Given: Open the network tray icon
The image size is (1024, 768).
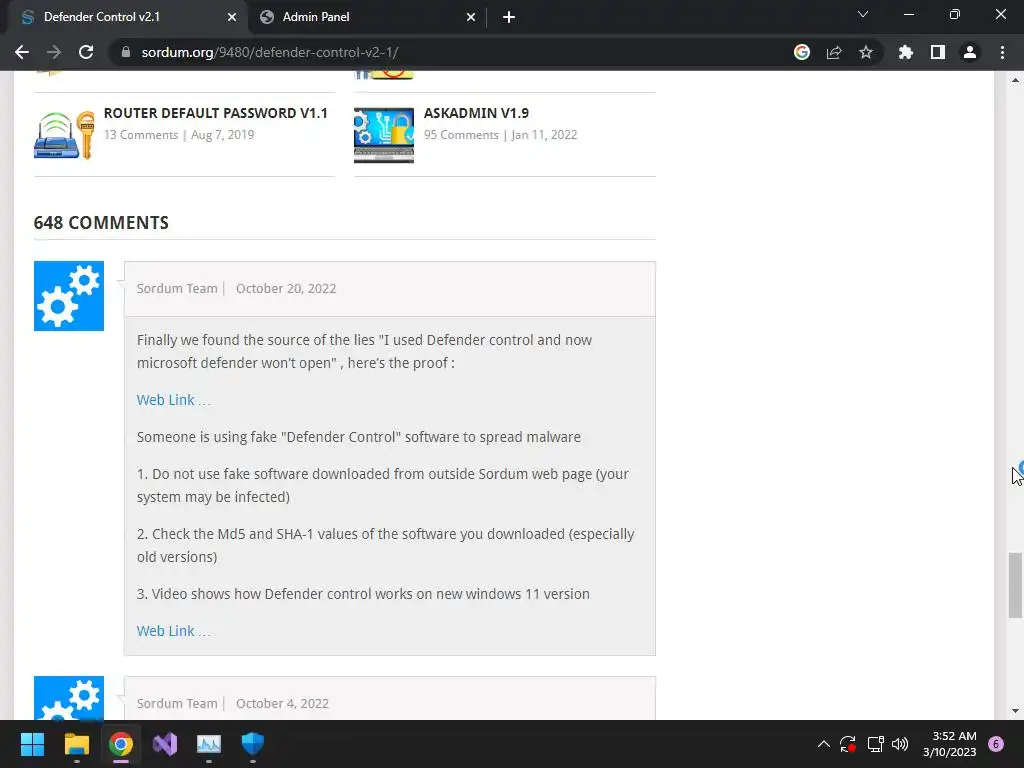Looking at the screenshot, I should [875, 744].
